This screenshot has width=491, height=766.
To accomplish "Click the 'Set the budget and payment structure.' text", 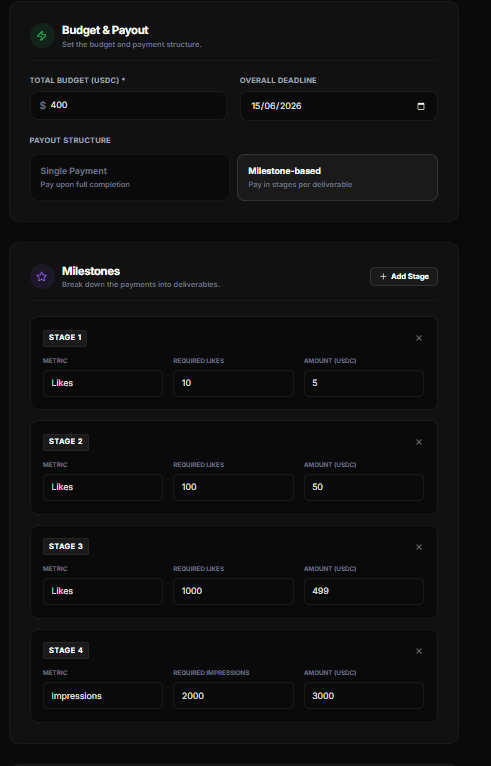I will pyautogui.click(x=131, y=44).
